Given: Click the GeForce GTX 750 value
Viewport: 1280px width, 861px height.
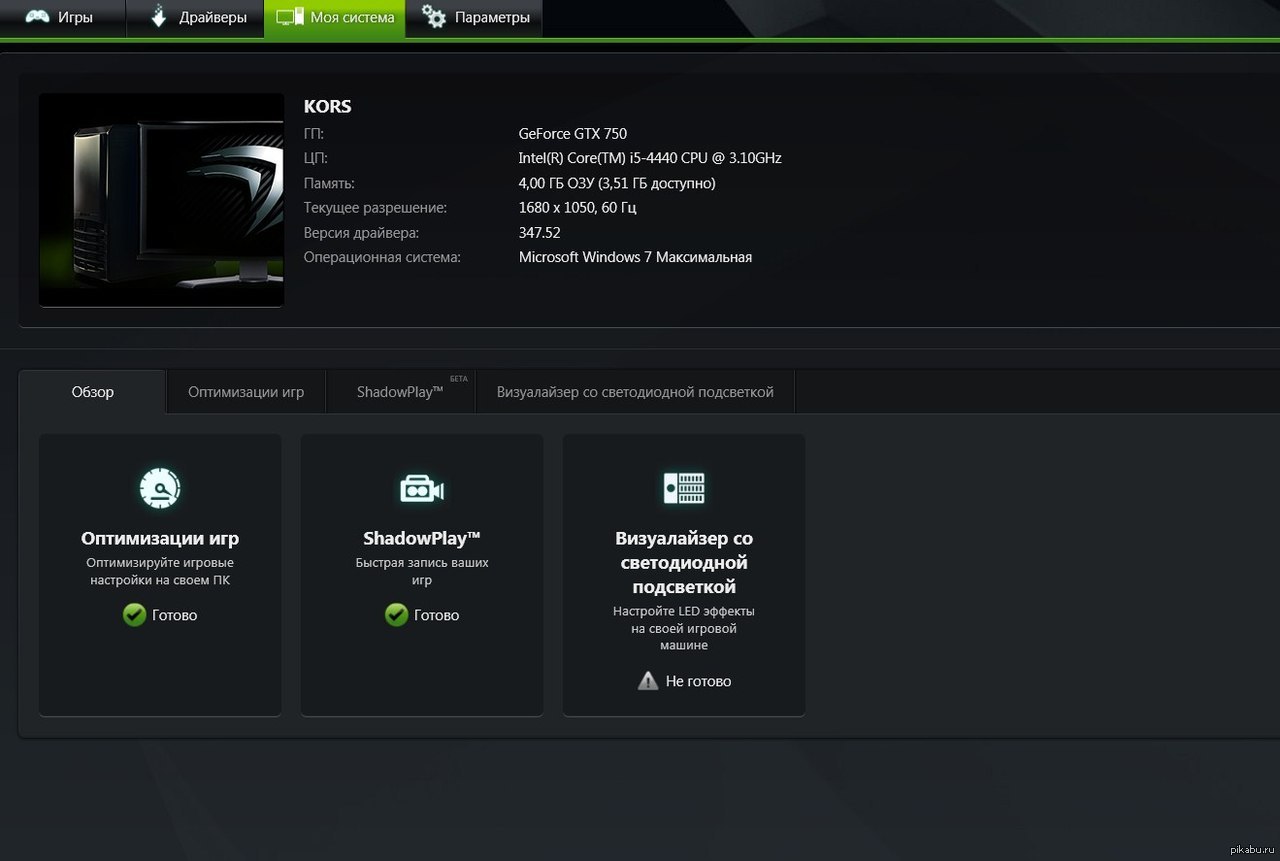Looking at the screenshot, I should point(573,134).
